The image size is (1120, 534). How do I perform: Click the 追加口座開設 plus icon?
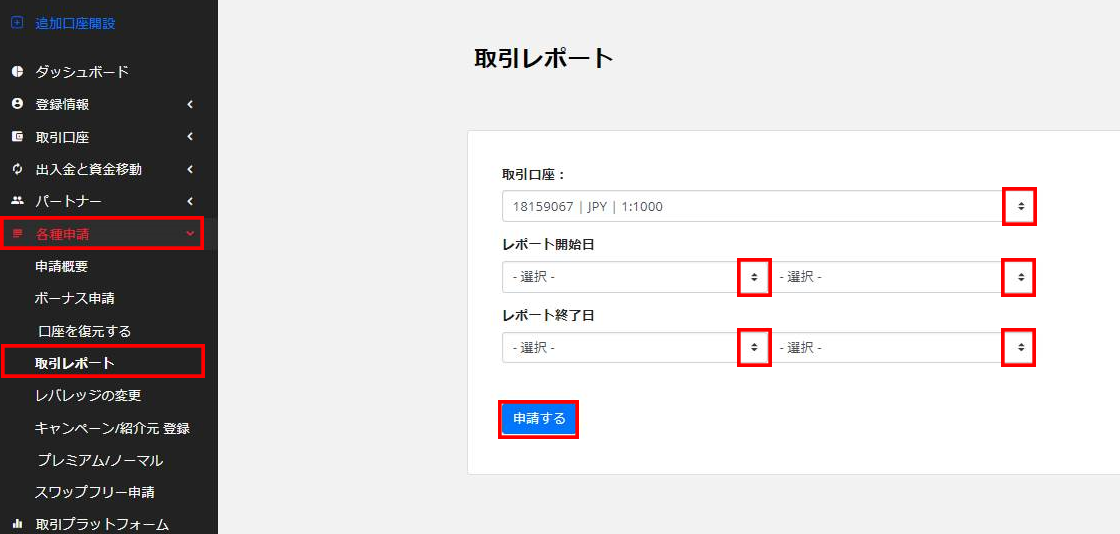17,23
